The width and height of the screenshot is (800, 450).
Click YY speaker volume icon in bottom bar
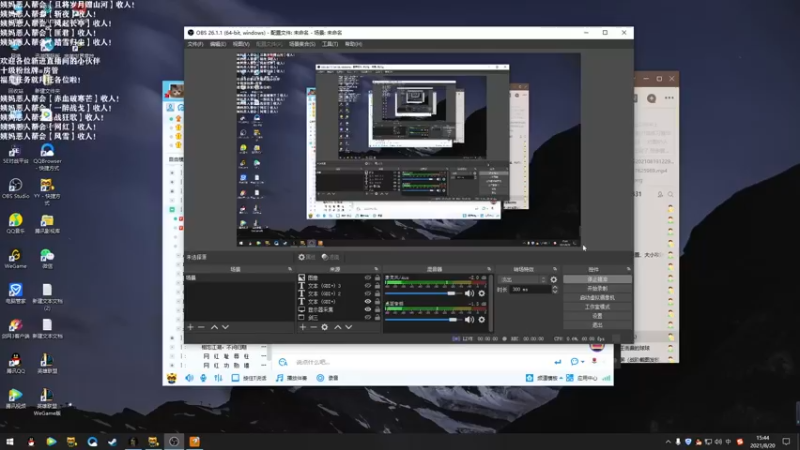pyautogui.click(x=189, y=378)
